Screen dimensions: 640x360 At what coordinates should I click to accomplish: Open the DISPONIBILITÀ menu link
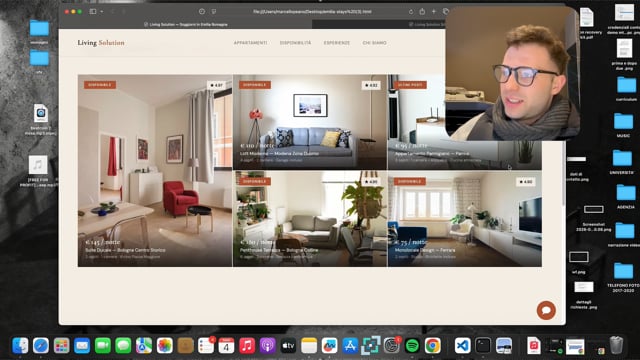coord(296,43)
